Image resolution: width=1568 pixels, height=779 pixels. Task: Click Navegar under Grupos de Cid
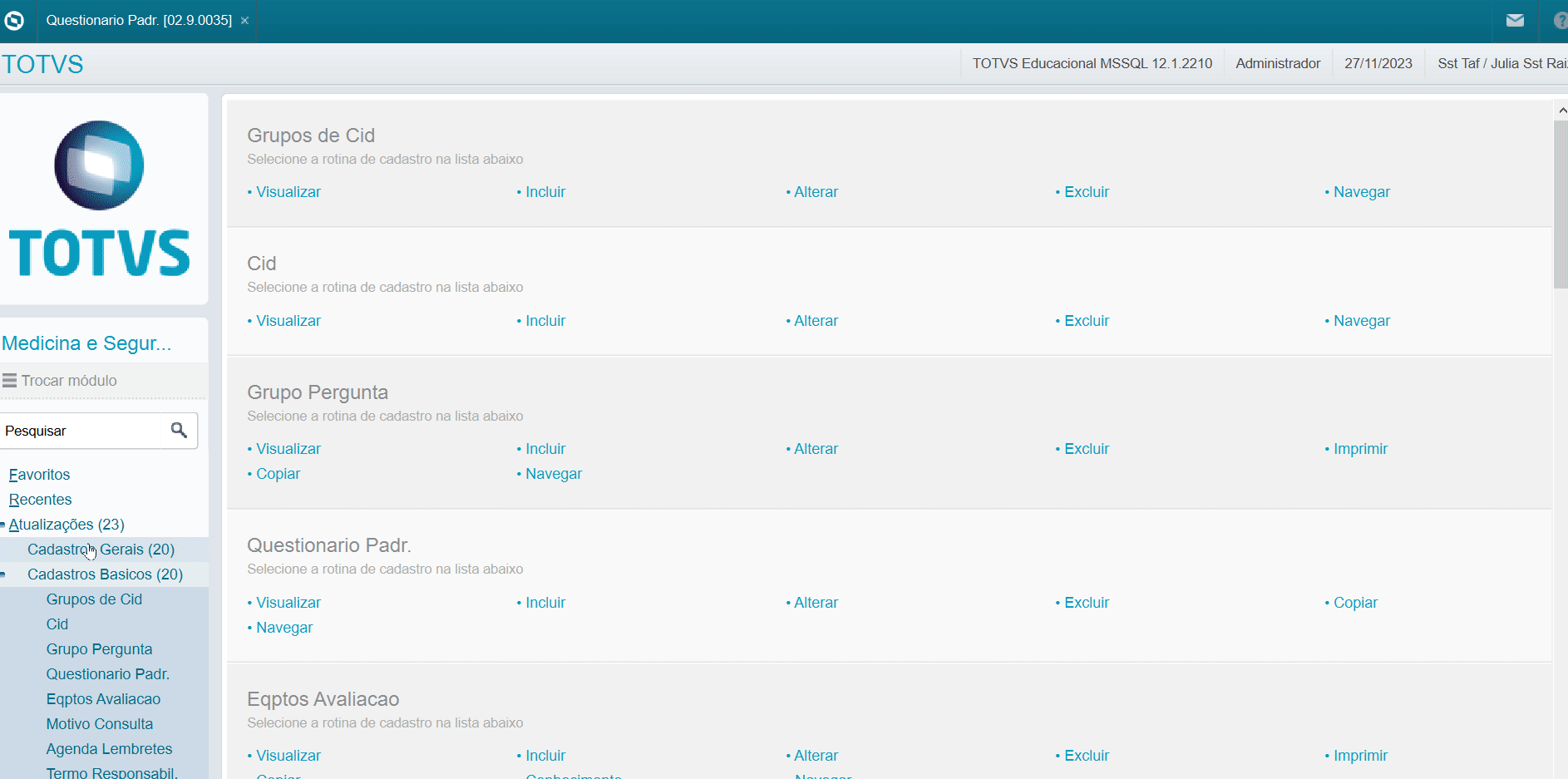(x=1362, y=192)
